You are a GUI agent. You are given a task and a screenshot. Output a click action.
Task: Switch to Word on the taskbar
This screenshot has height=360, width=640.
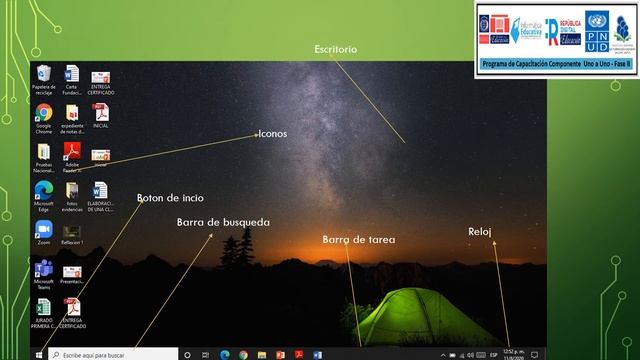pos(318,355)
